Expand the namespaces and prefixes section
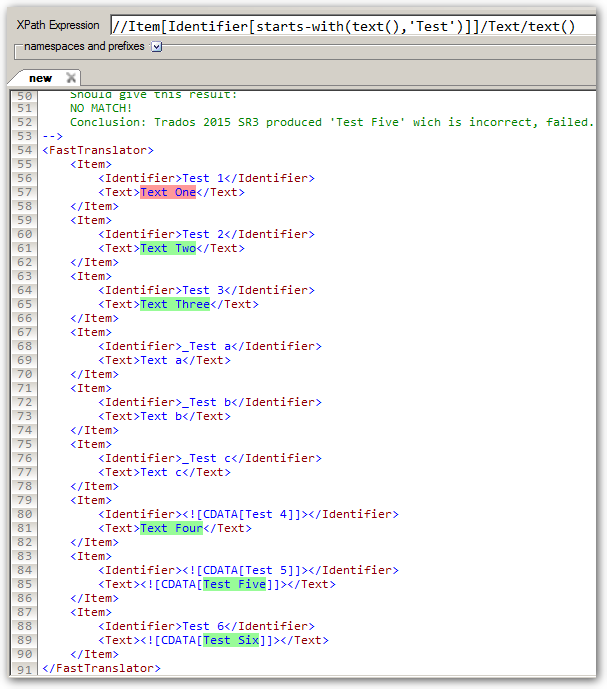Image resolution: width=607 pixels, height=689 pixels. click(157, 47)
